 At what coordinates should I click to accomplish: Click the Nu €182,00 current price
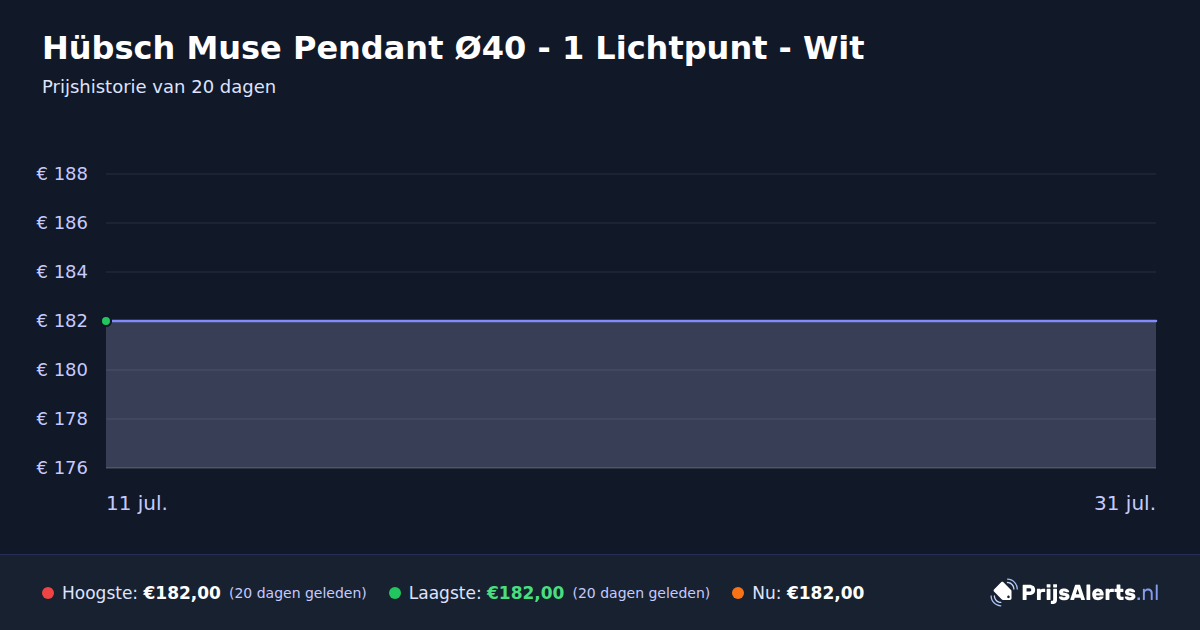pos(825,593)
